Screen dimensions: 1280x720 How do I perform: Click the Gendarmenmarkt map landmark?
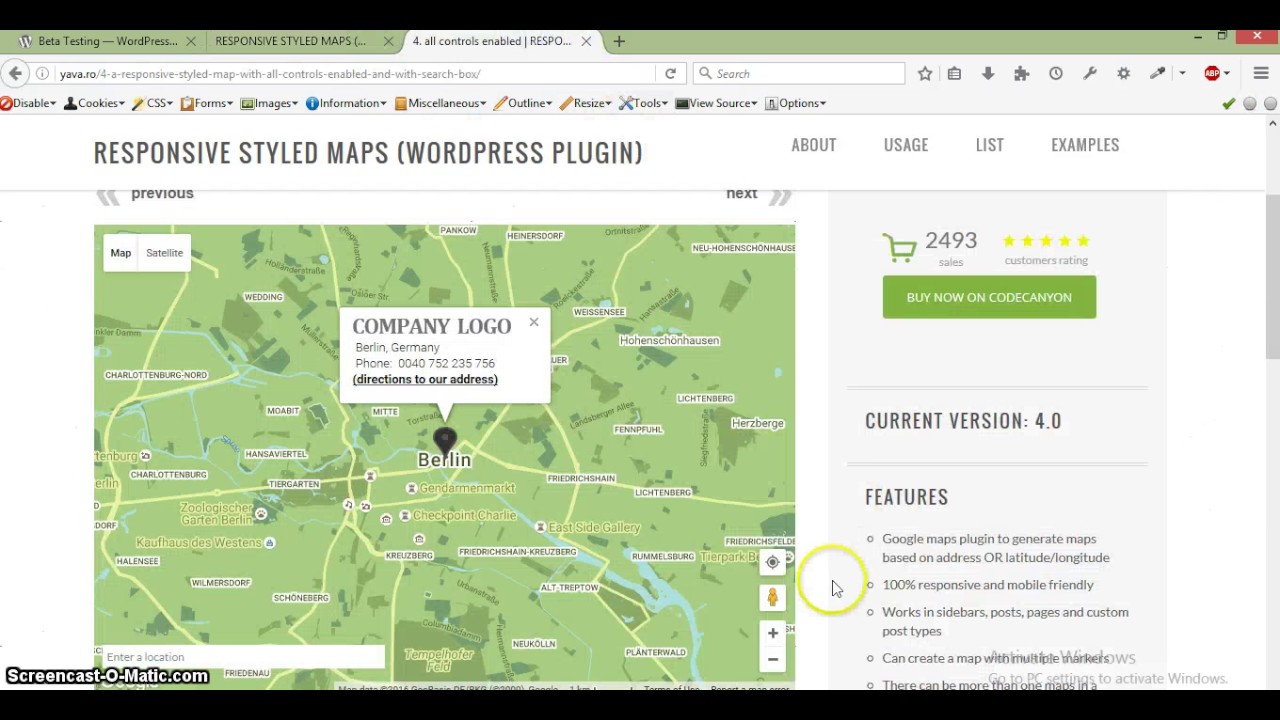click(460, 488)
